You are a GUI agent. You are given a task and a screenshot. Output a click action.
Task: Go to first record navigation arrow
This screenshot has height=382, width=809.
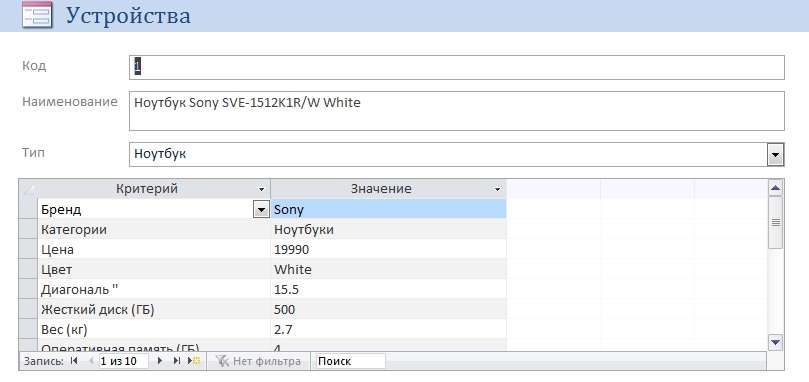[73, 361]
